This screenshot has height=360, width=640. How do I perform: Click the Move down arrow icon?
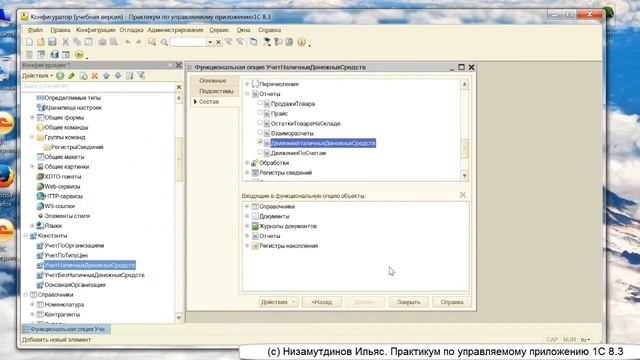pos(118,76)
